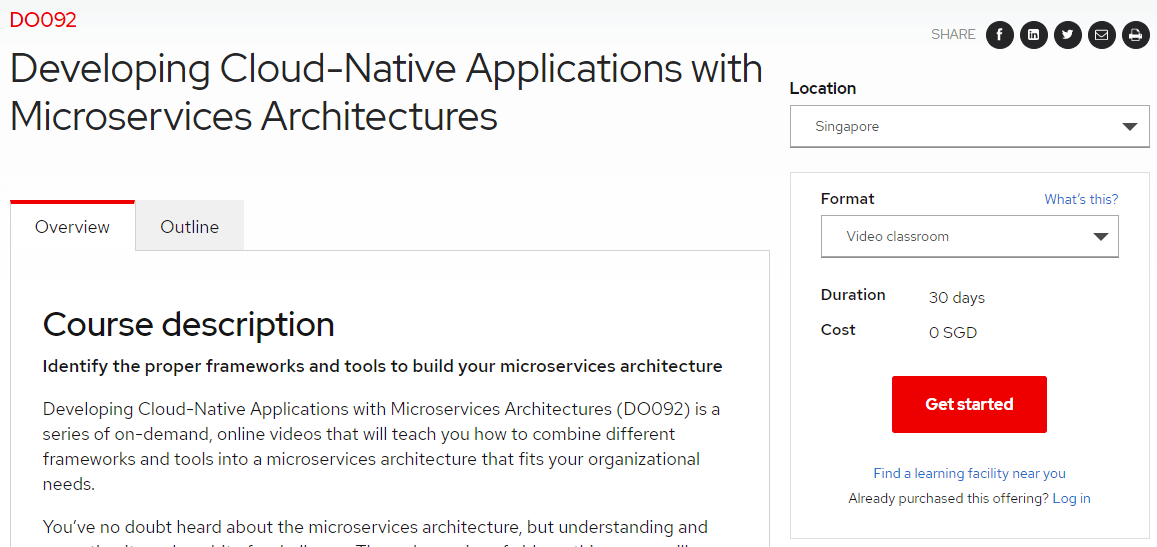Screen dimensions: 1157x547
Task: Share the course on Facebook
Action: 1000,35
